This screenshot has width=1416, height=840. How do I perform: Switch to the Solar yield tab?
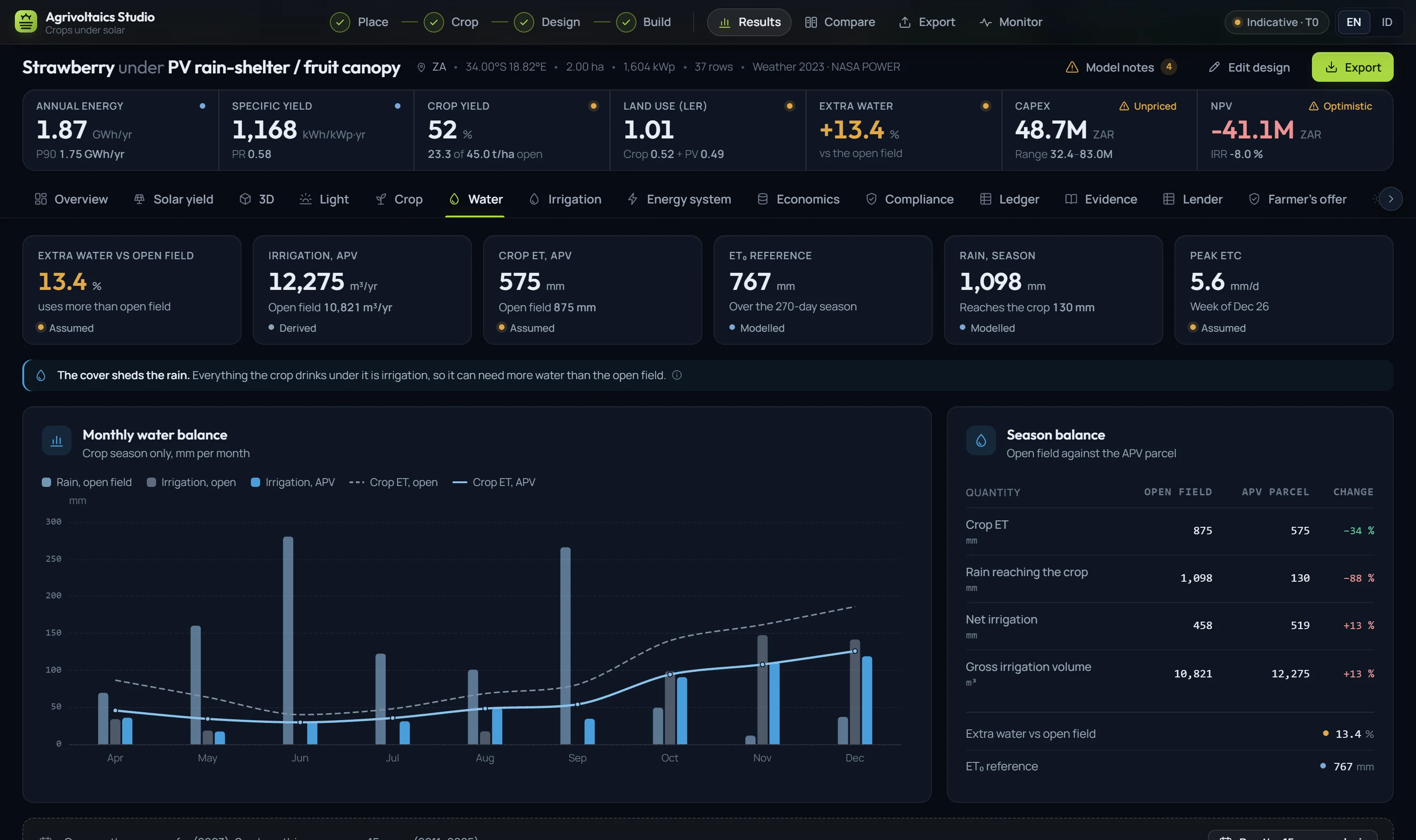(173, 199)
